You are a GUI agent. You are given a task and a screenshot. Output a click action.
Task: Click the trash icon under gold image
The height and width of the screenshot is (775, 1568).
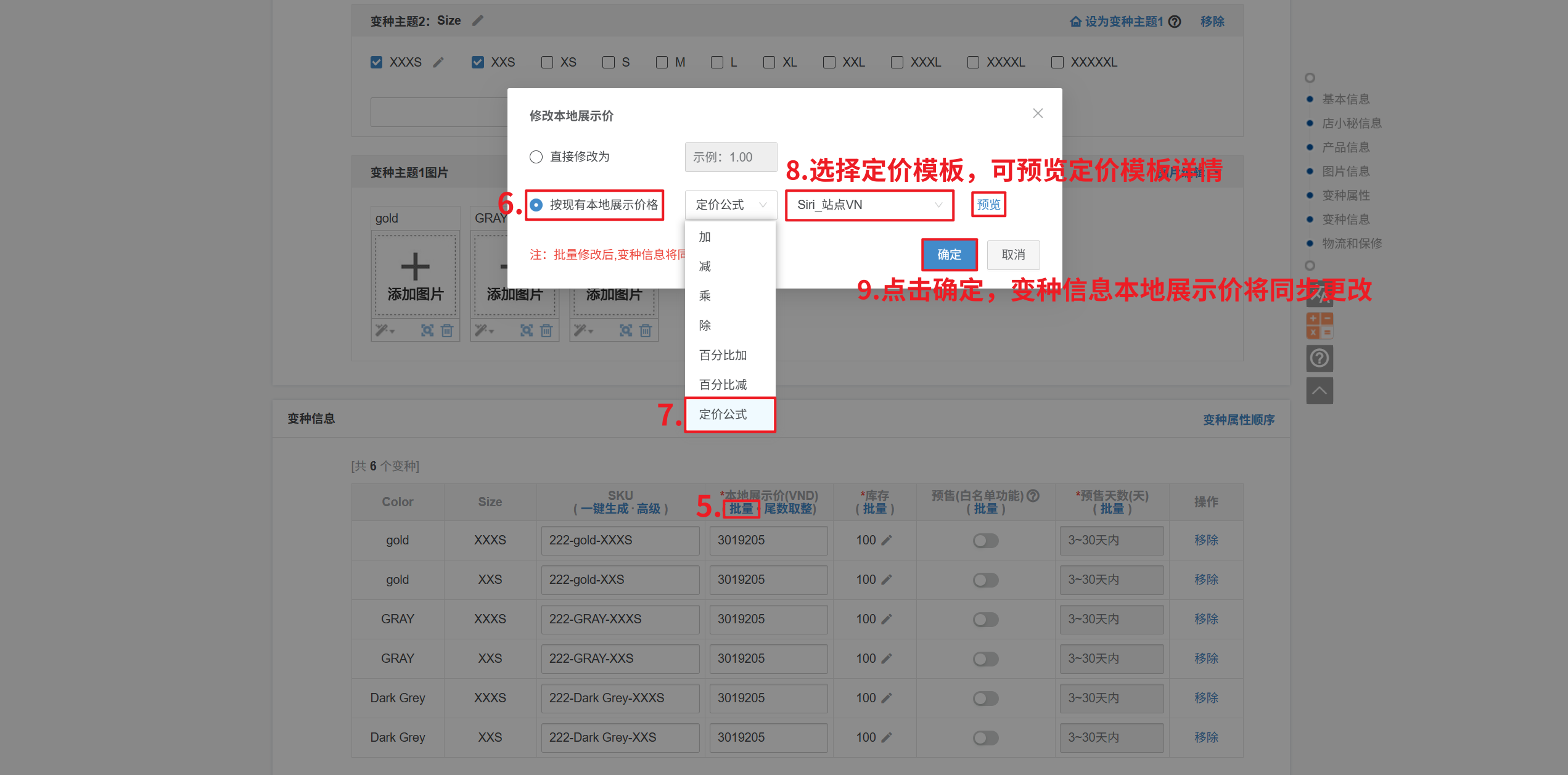pos(447,331)
